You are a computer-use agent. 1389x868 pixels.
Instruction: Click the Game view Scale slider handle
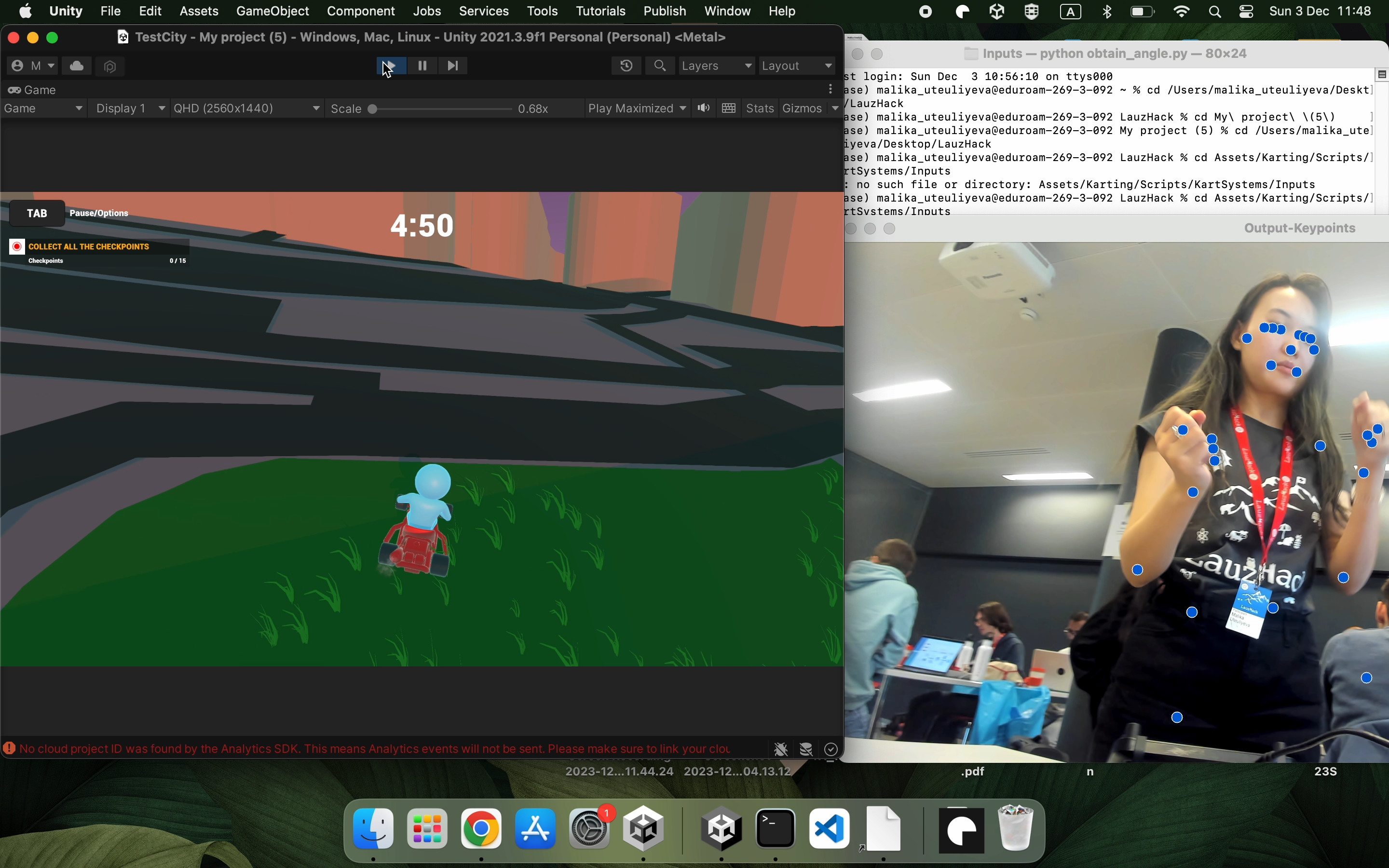click(x=372, y=109)
